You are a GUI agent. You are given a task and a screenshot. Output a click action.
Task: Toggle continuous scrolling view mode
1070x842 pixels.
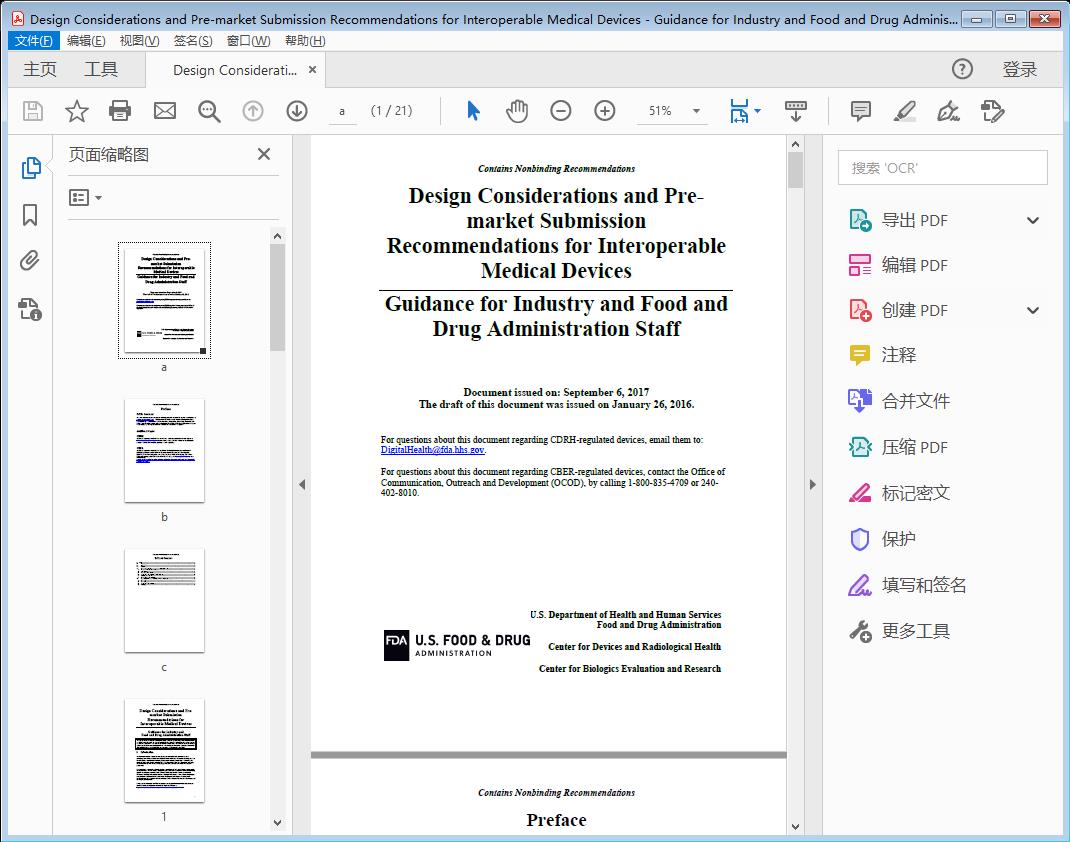tap(796, 111)
